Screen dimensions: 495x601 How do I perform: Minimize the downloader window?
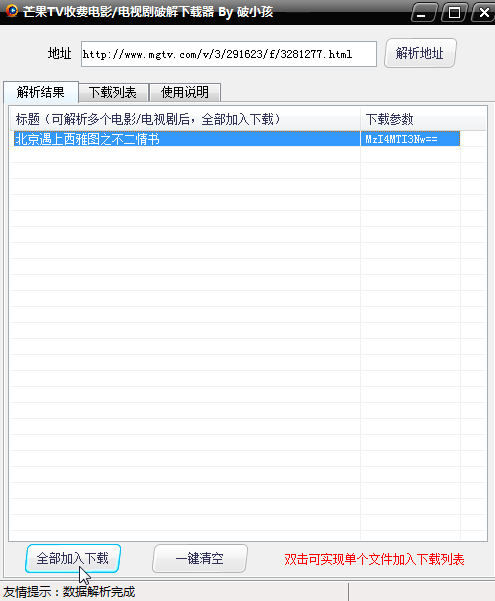[x=424, y=13]
